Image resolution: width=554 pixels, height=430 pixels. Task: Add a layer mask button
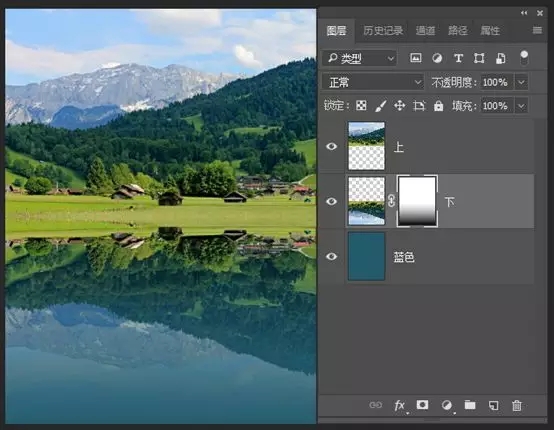(x=423, y=405)
